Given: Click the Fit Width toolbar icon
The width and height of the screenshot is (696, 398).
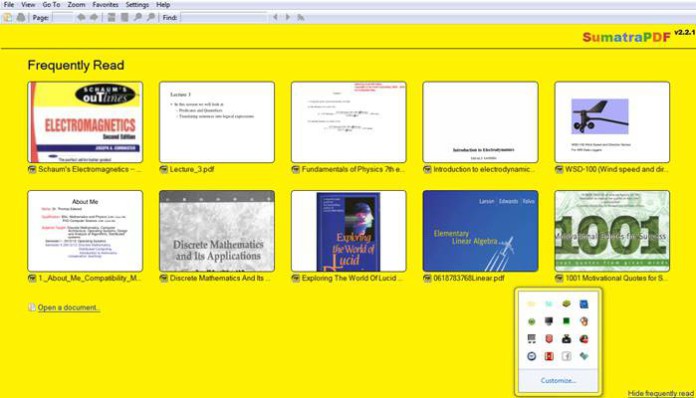Looking at the screenshot, I should click(x=111, y=17).
